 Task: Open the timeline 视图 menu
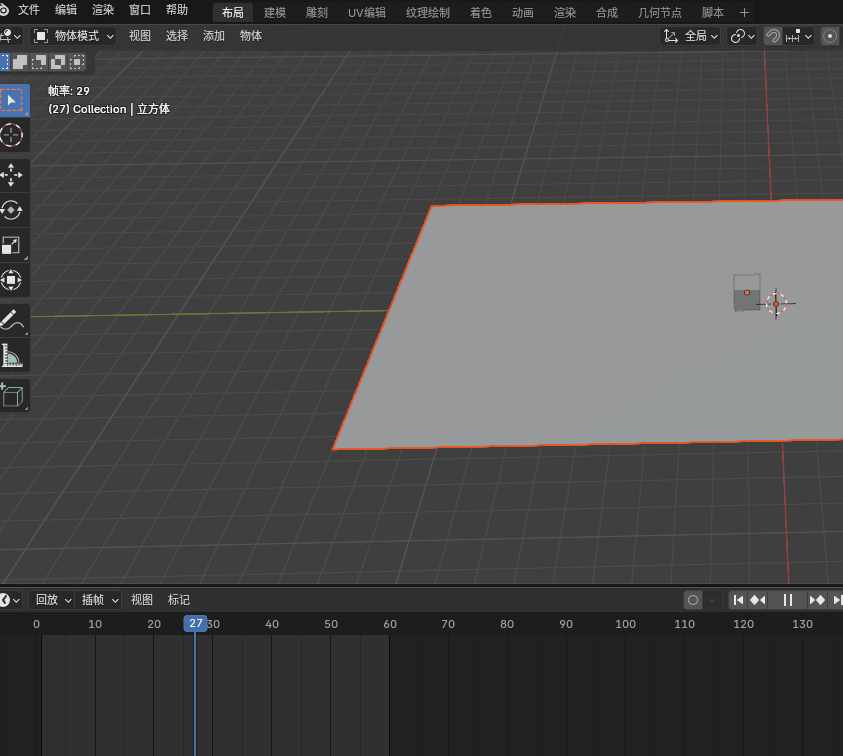coord(142,600)
